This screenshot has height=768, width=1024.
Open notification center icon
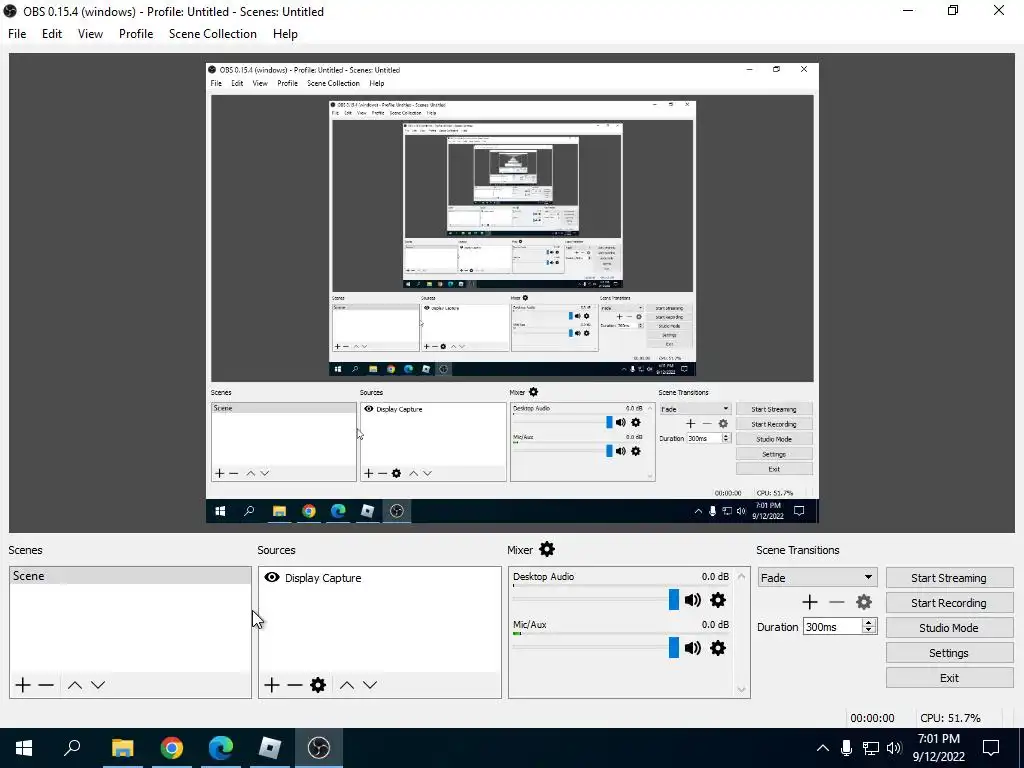(991, 748)
